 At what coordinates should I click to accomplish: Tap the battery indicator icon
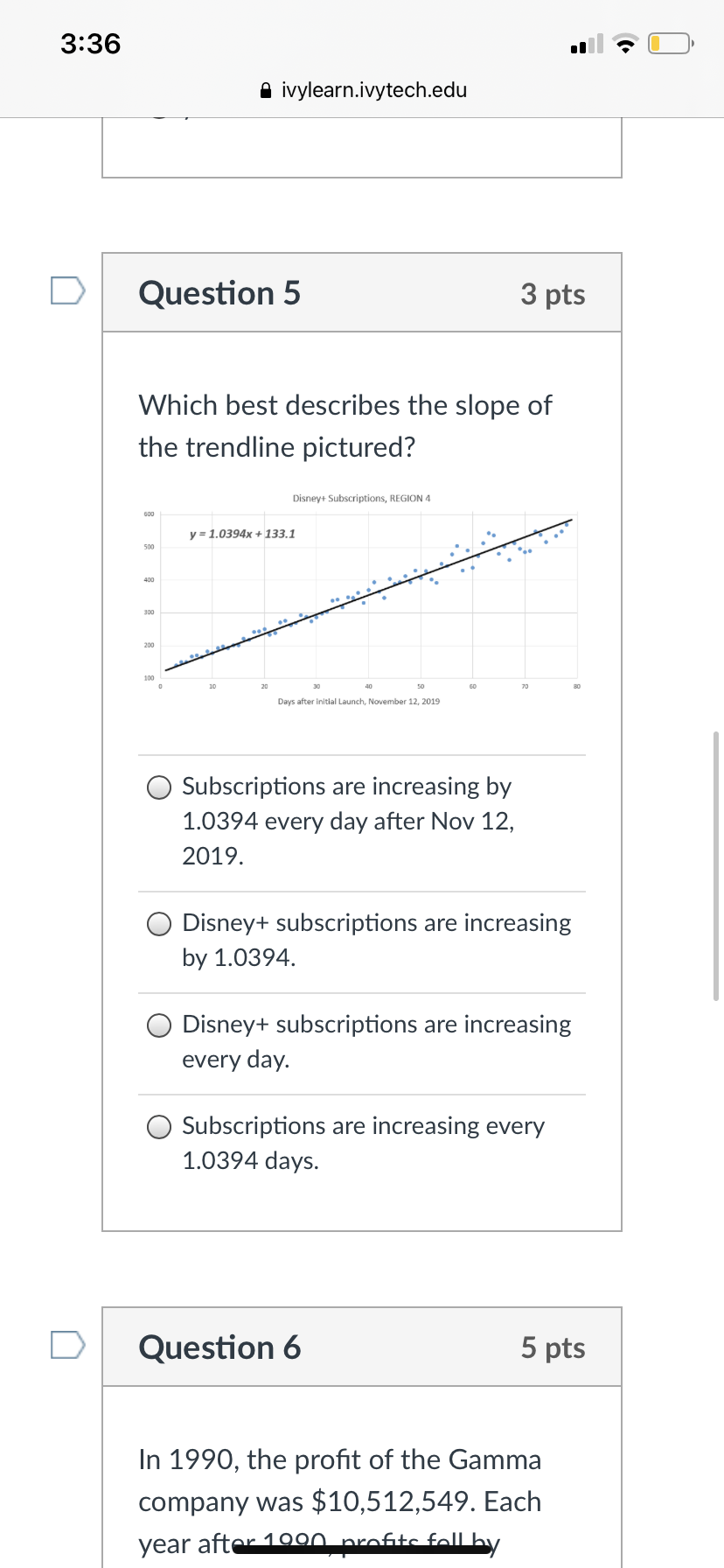point(670,44)
